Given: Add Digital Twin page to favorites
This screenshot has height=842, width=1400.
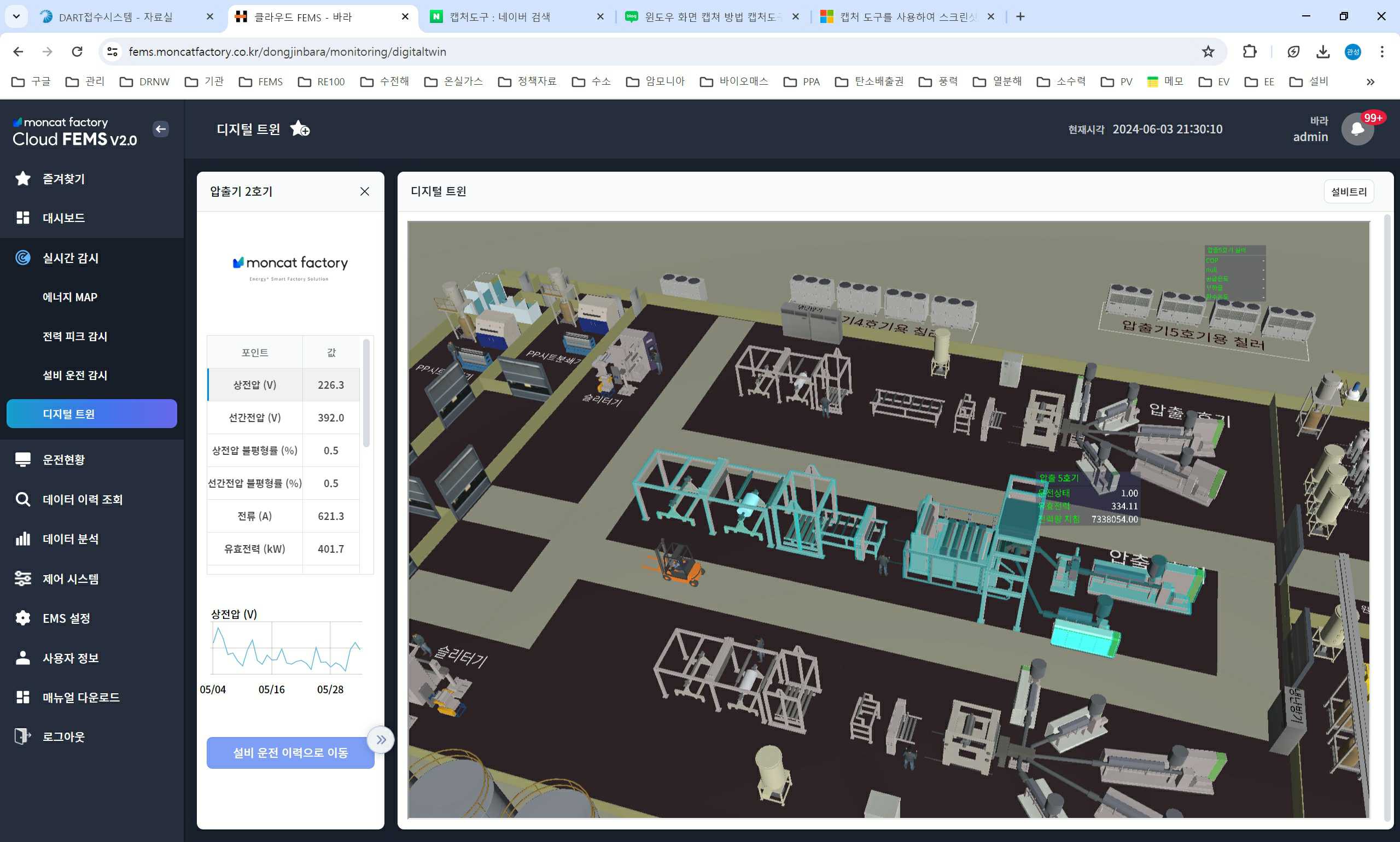Looking at the screenshot, I should tap(299, 129).
